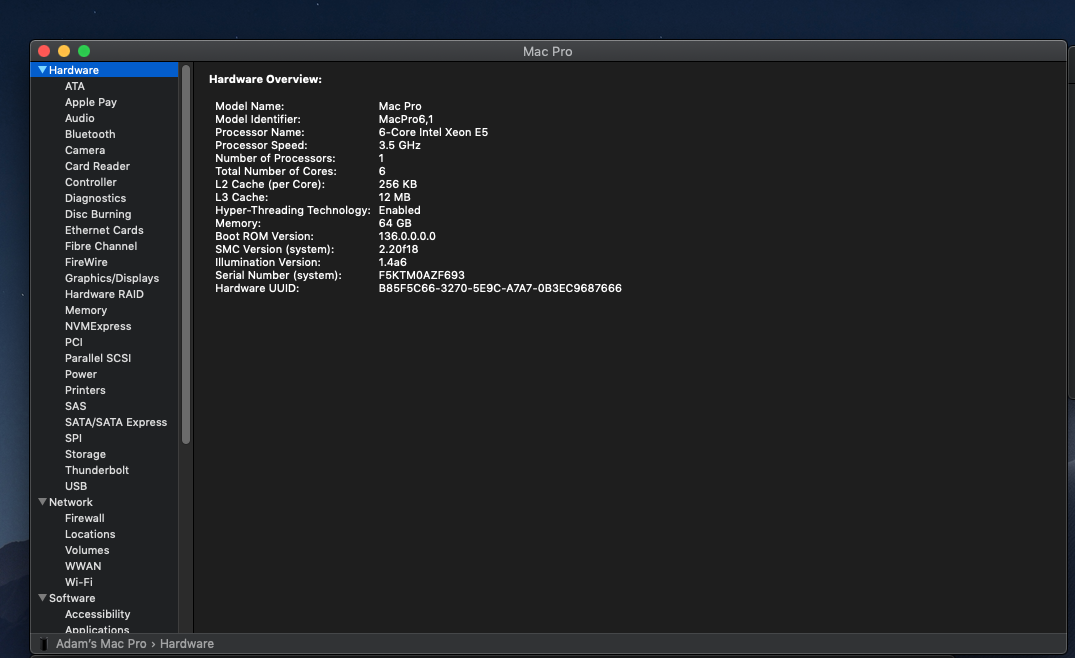Close the Mac Pro window
The width and height of the screenshot is (1075, 658).
click(44, 51)
